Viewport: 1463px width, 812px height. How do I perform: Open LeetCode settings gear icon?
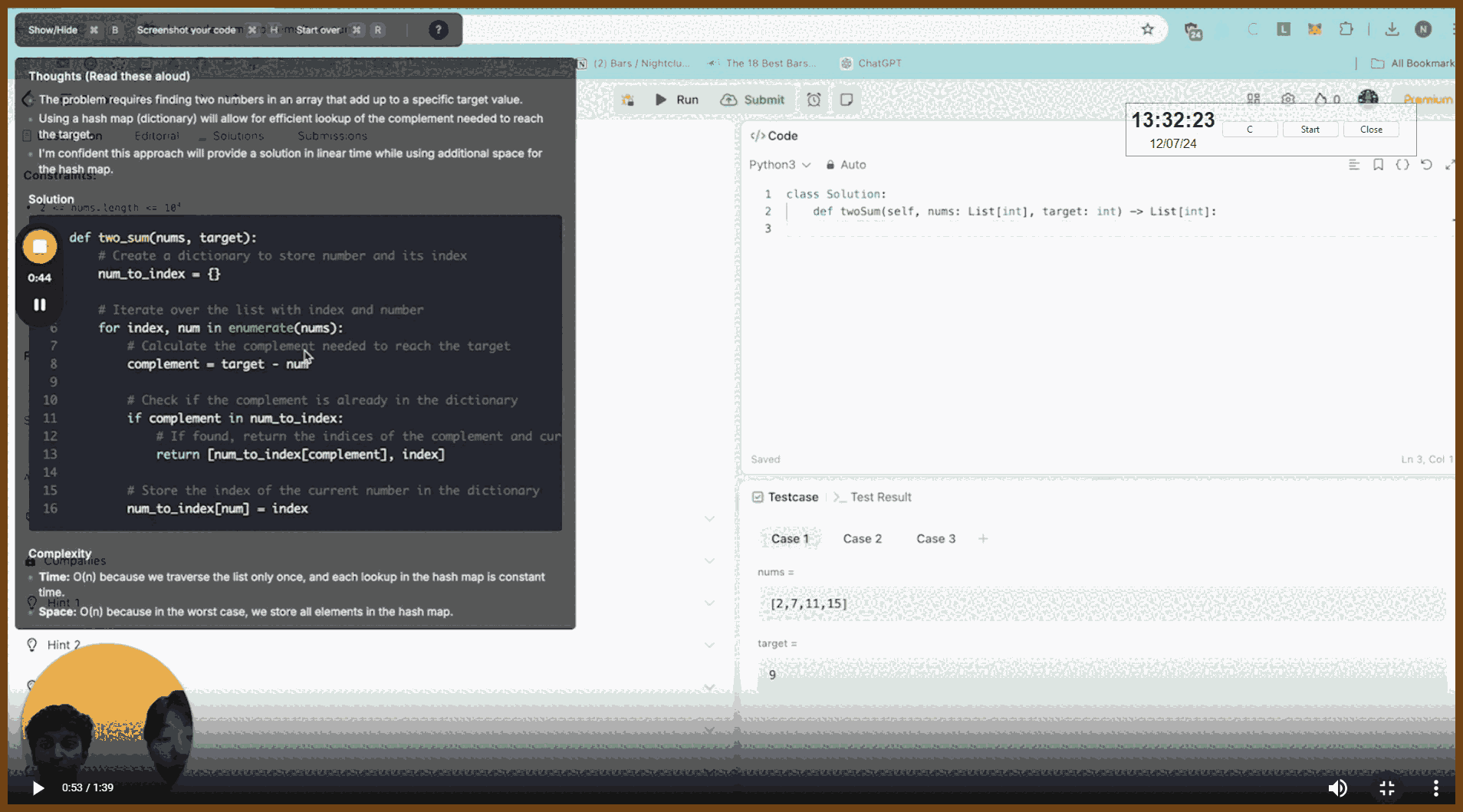(x=1288, y=99)
